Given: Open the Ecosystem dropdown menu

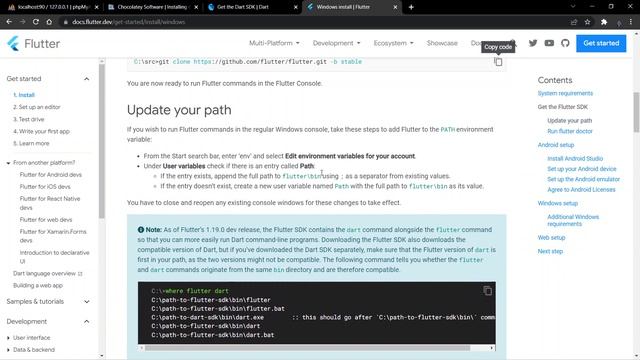Looking at the screenshot, I should (393, 43).
